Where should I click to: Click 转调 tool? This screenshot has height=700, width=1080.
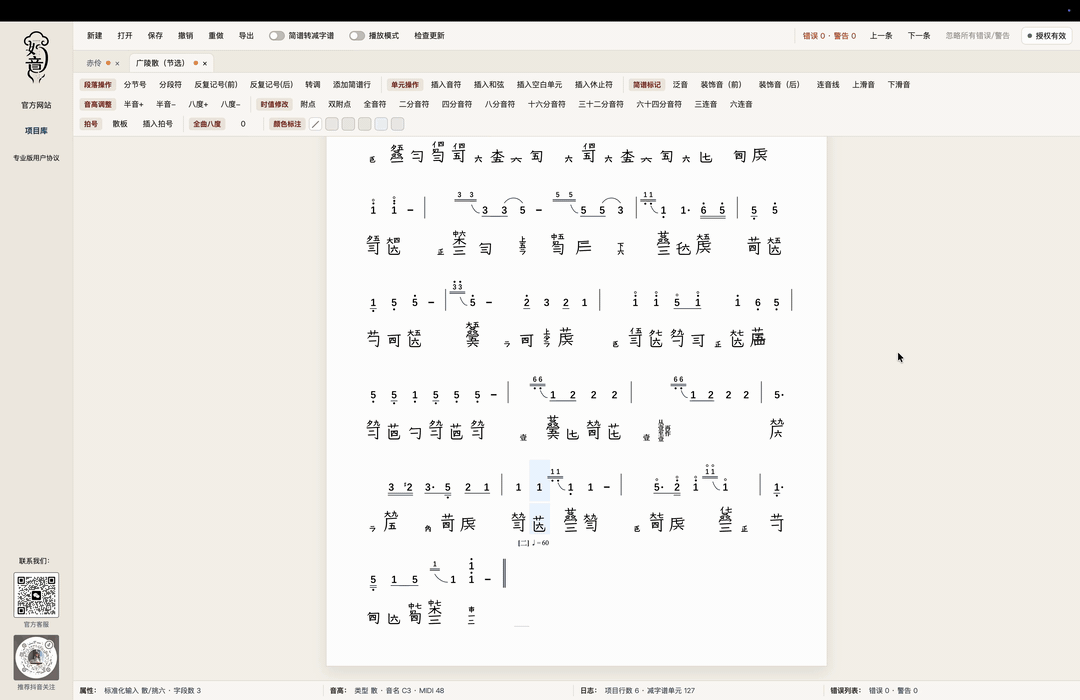313,85
